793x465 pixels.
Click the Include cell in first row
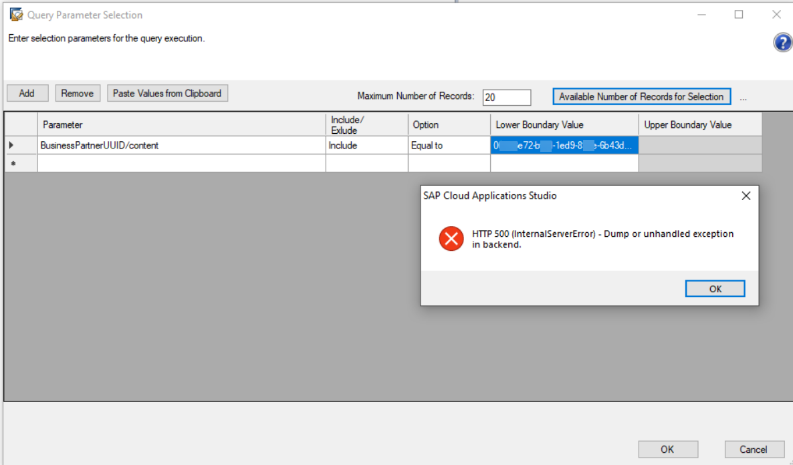[x=367, y=145]
